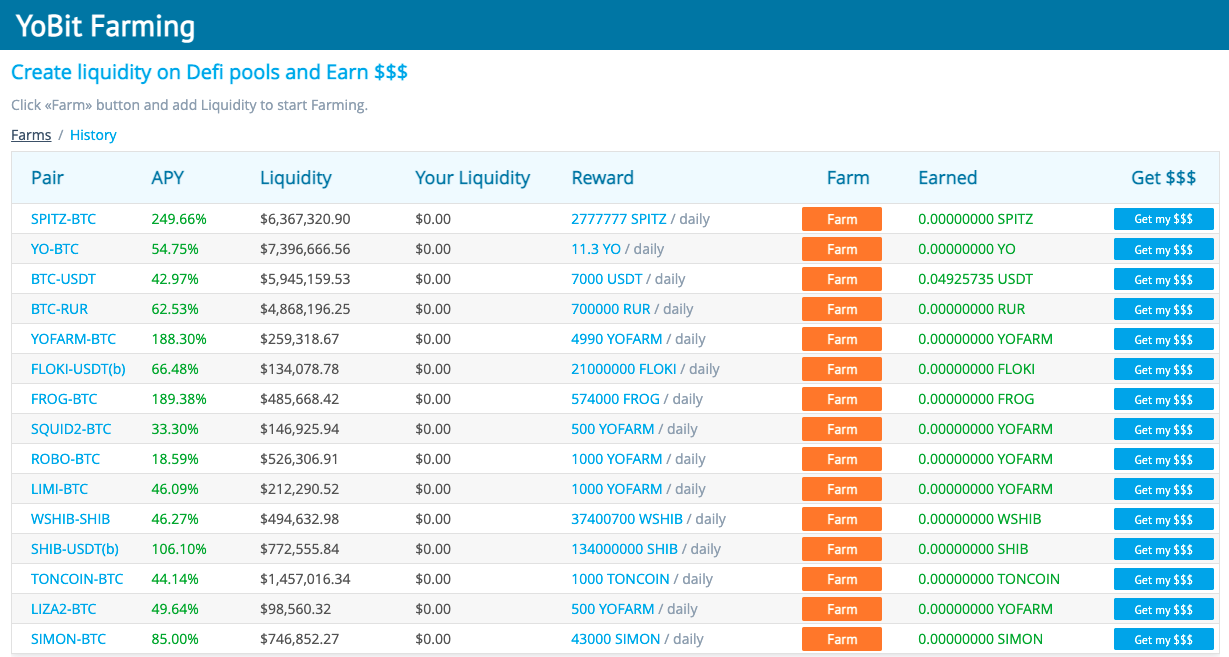Open the YOFARM-BTC pair link

(73, 339)
